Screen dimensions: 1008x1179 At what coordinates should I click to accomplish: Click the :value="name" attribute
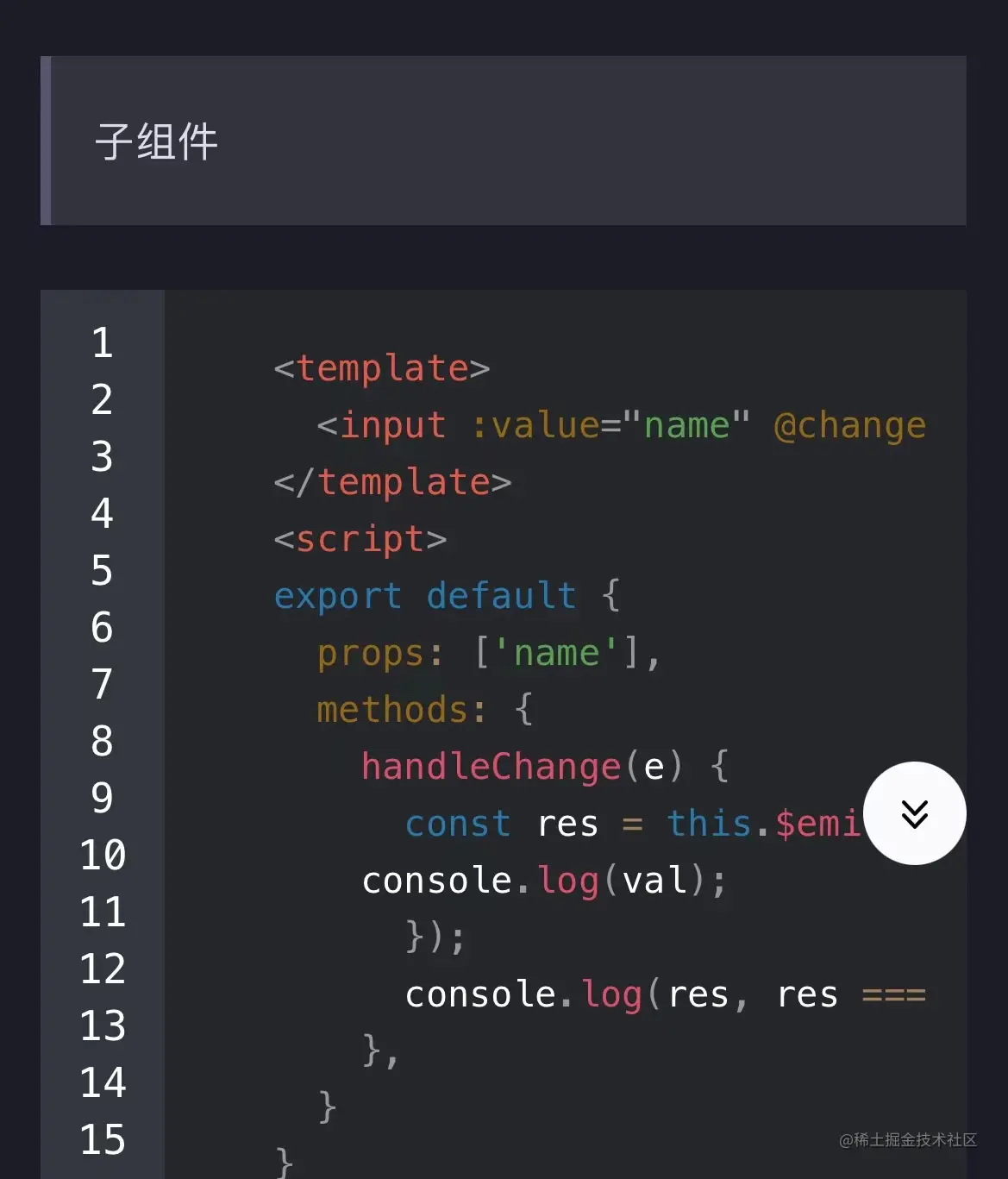610,426
